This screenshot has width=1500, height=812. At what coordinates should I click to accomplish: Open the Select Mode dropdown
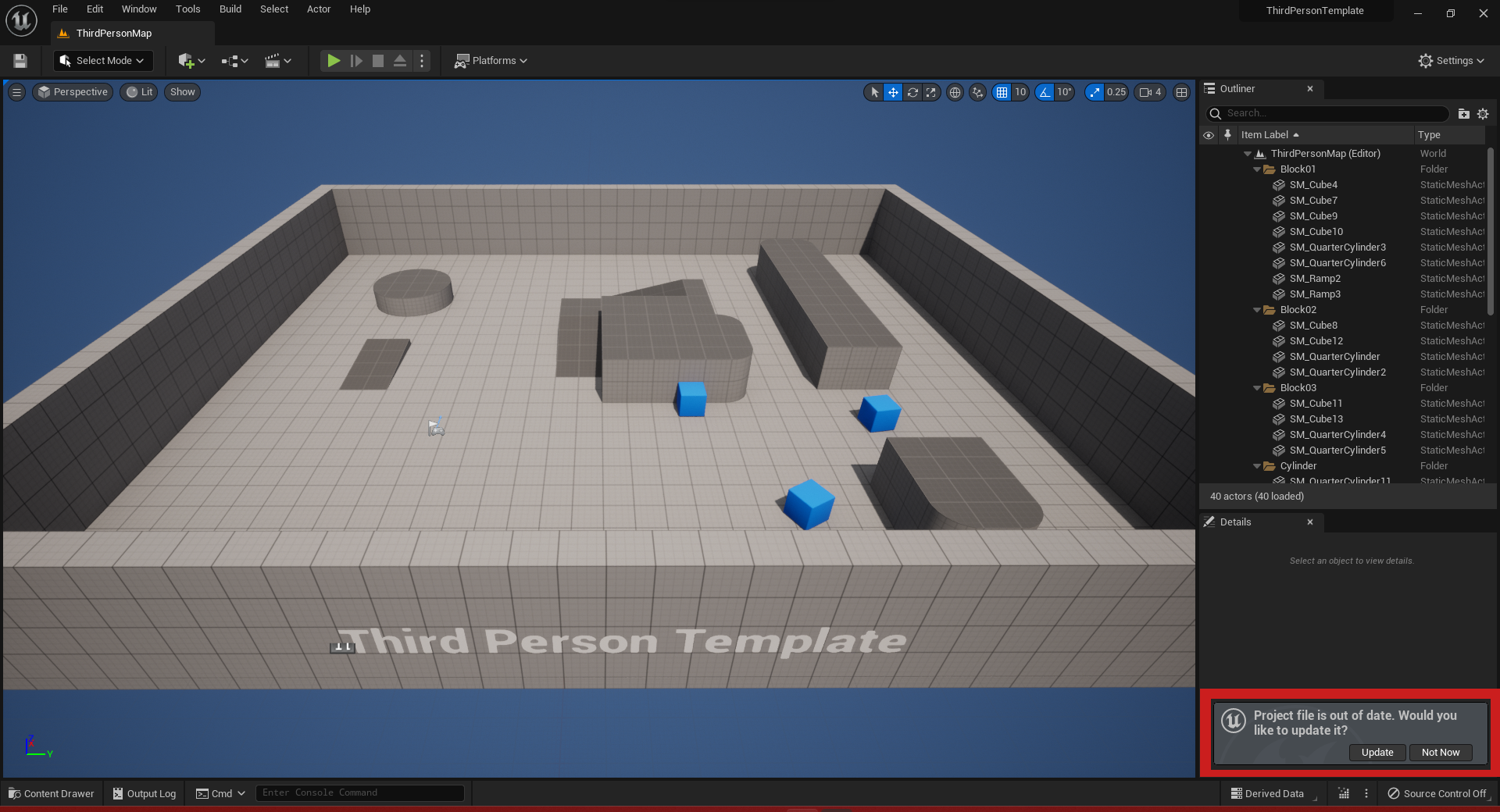click(x=103, y=61)
